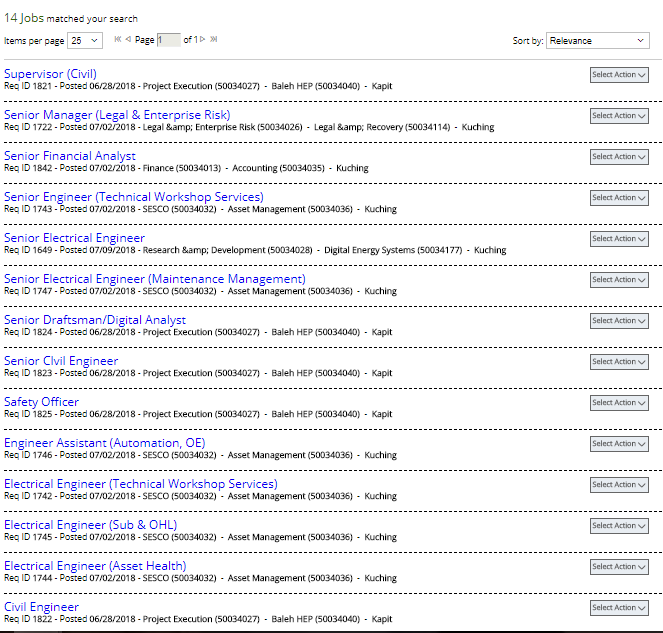Go to next page arrow icon
This screenshot has width=663, height=633.
tap(203, 39)
